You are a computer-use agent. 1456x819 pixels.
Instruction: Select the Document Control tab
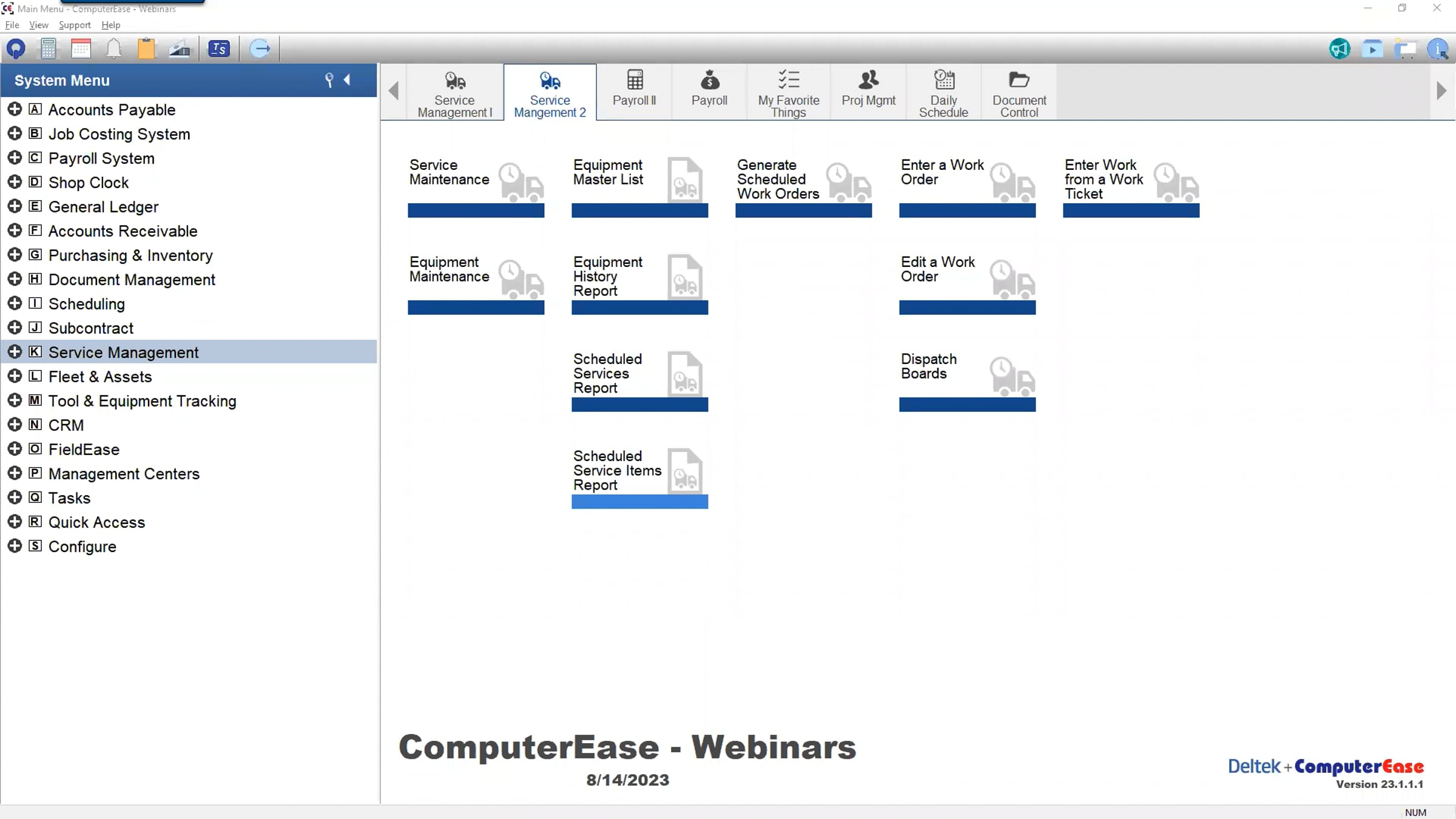pyautogui.click(x=1019, y=93)
